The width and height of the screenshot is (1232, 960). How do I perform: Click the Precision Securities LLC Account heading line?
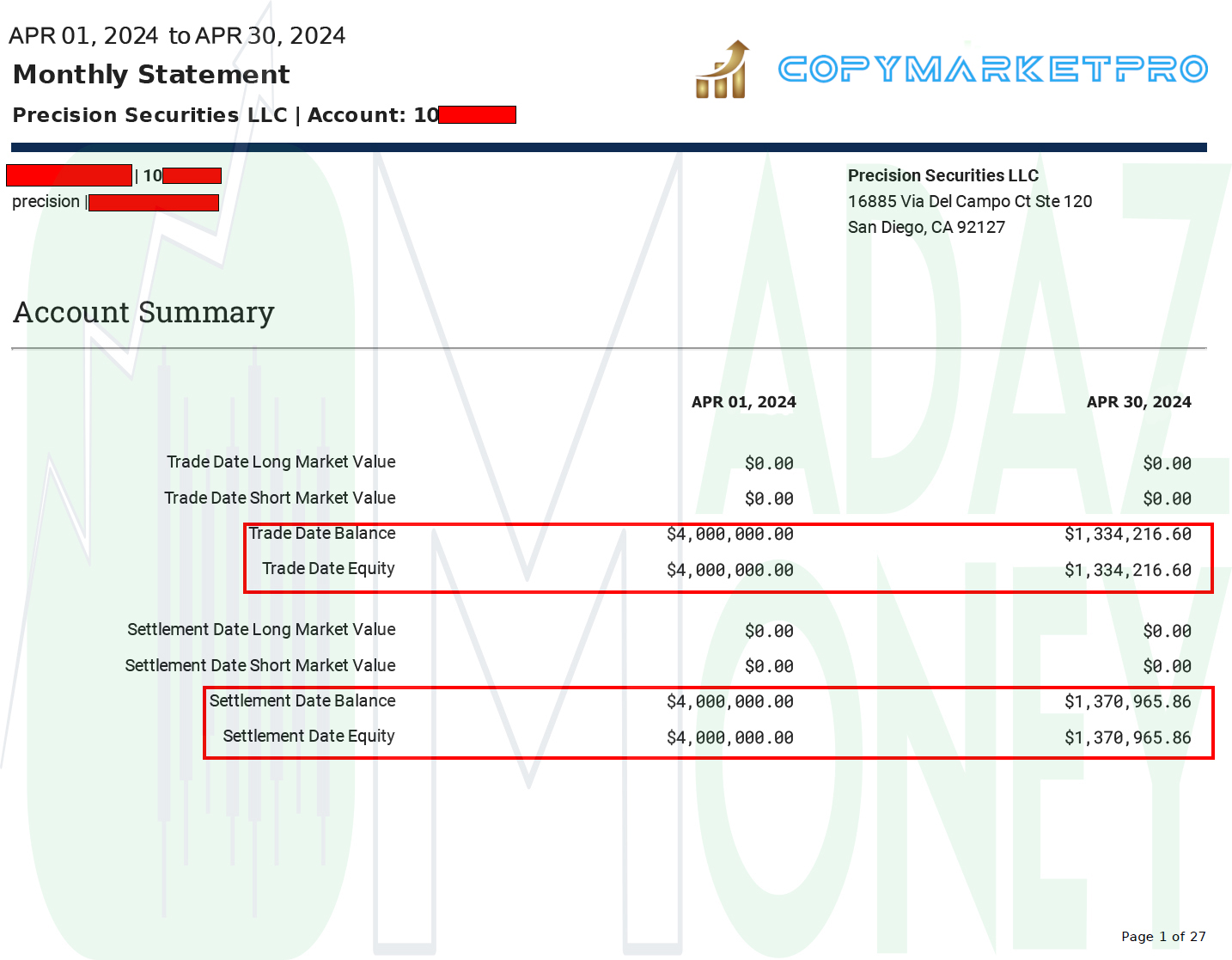264,115
